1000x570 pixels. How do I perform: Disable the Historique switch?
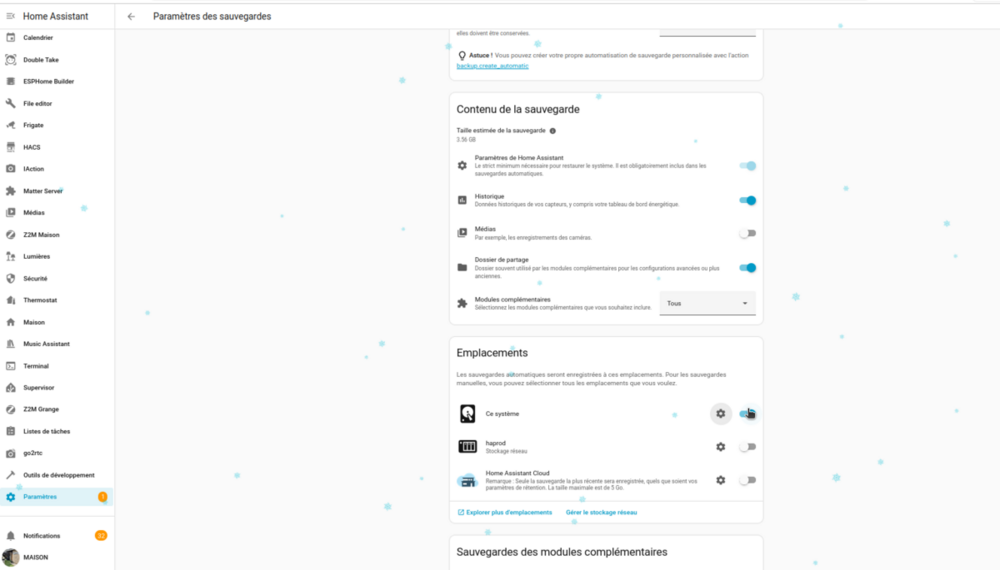point(747,200)
